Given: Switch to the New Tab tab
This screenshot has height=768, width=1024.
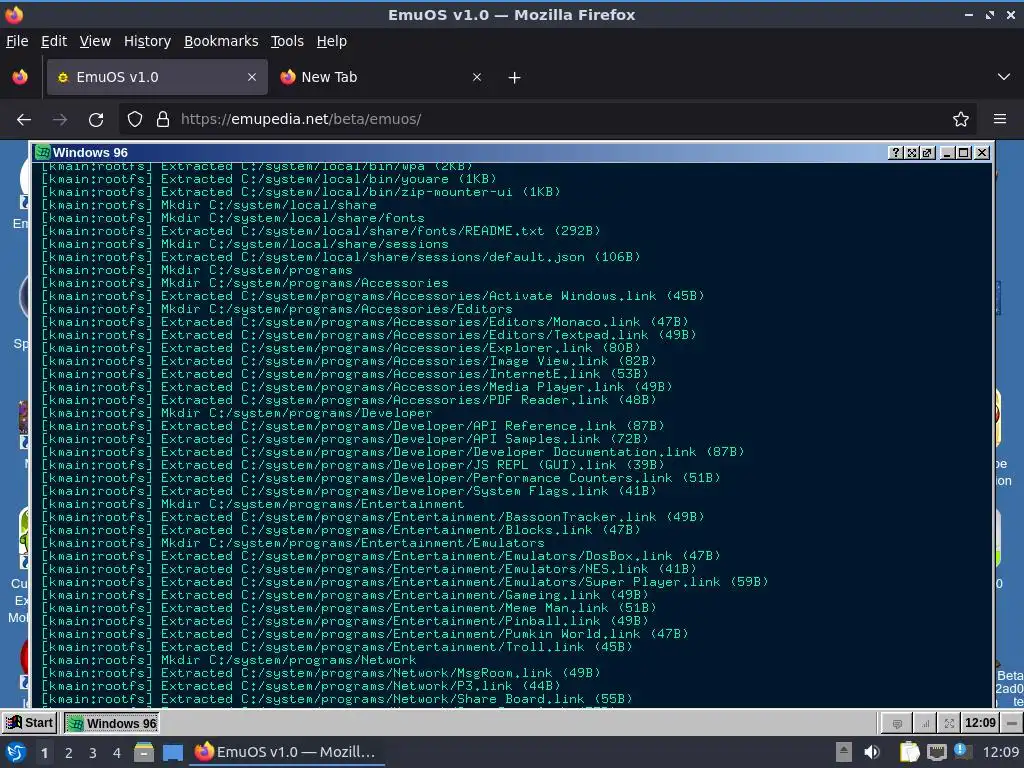Looking at the screenshot, I should (381, 77).
